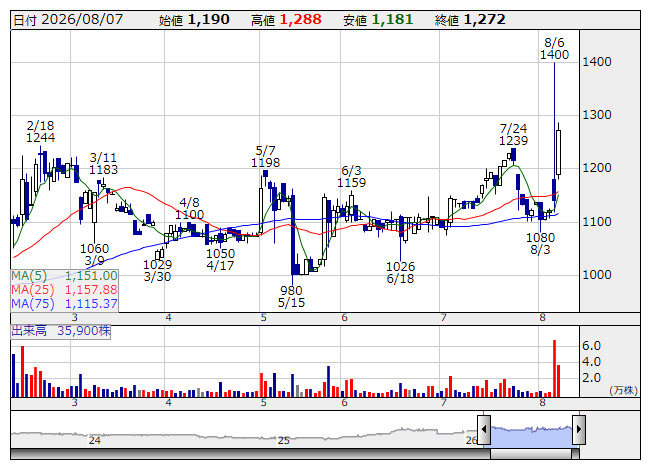Click the MA(5) 1,151.00 legend entry
Screen dimensions: 653x470
[64, 276]
